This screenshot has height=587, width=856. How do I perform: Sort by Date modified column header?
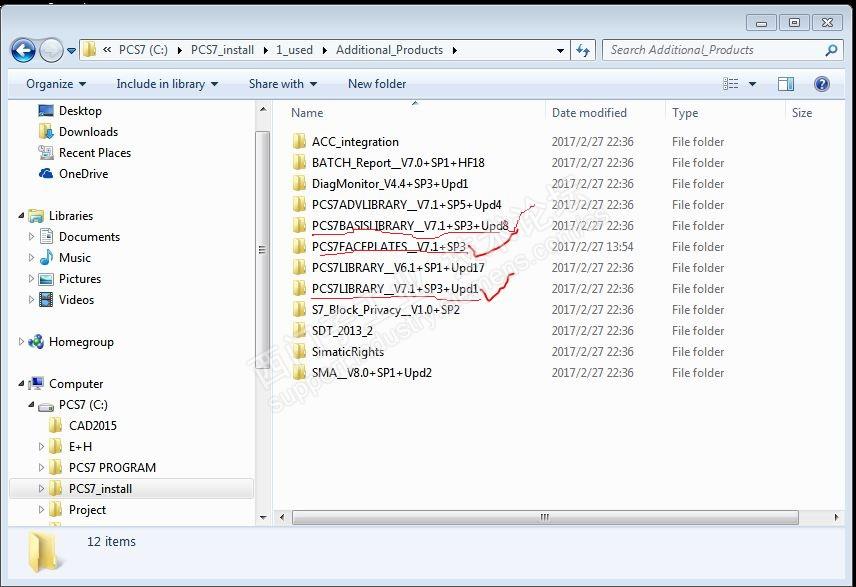(589, 113)
